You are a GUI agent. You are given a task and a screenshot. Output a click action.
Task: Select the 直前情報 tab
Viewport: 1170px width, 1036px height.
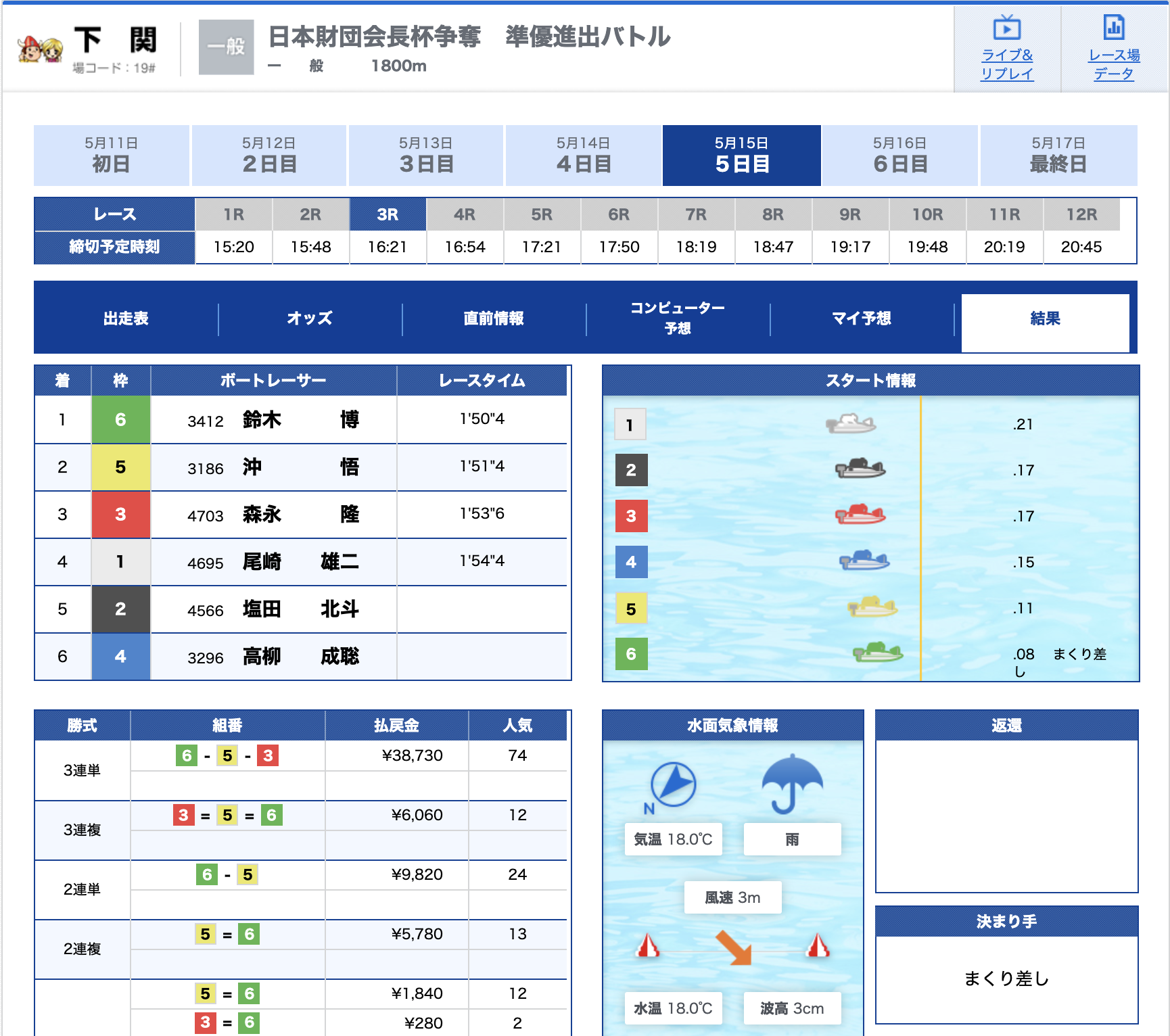click(494, 319)
